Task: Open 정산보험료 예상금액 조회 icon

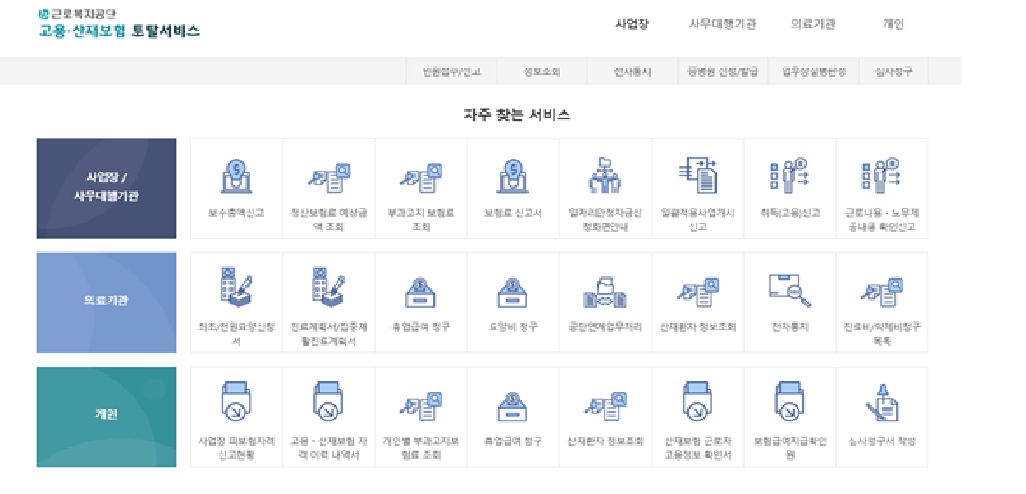Action: [x=328, y=178]
